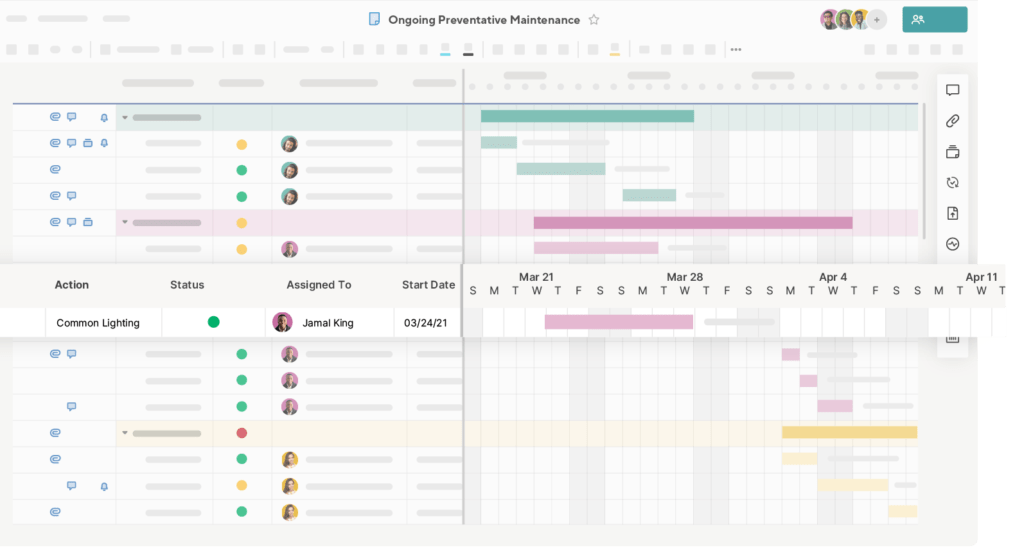Click the Start Date column header

point(428,285)
